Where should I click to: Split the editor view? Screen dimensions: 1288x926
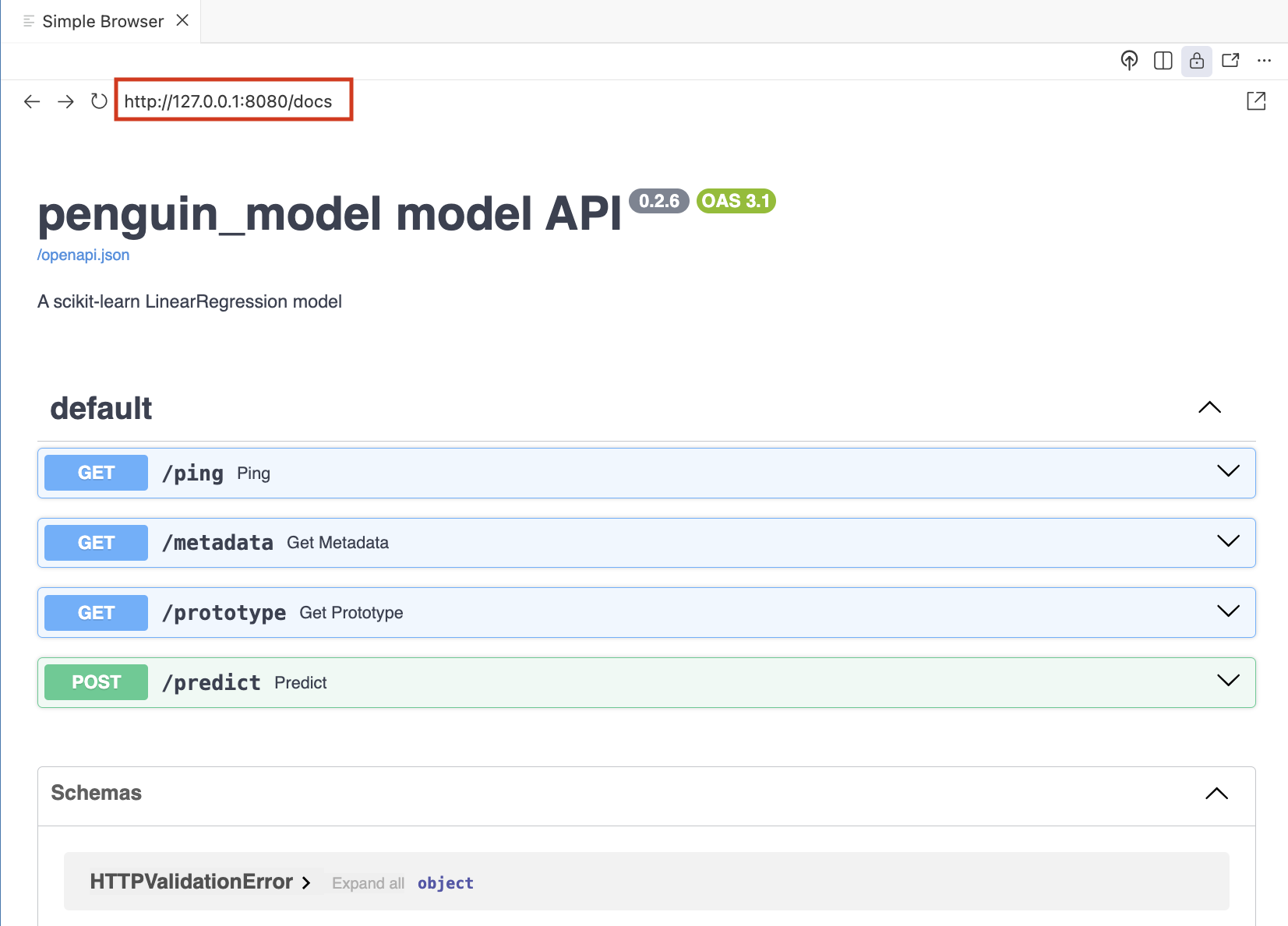tap(1163, 61)
